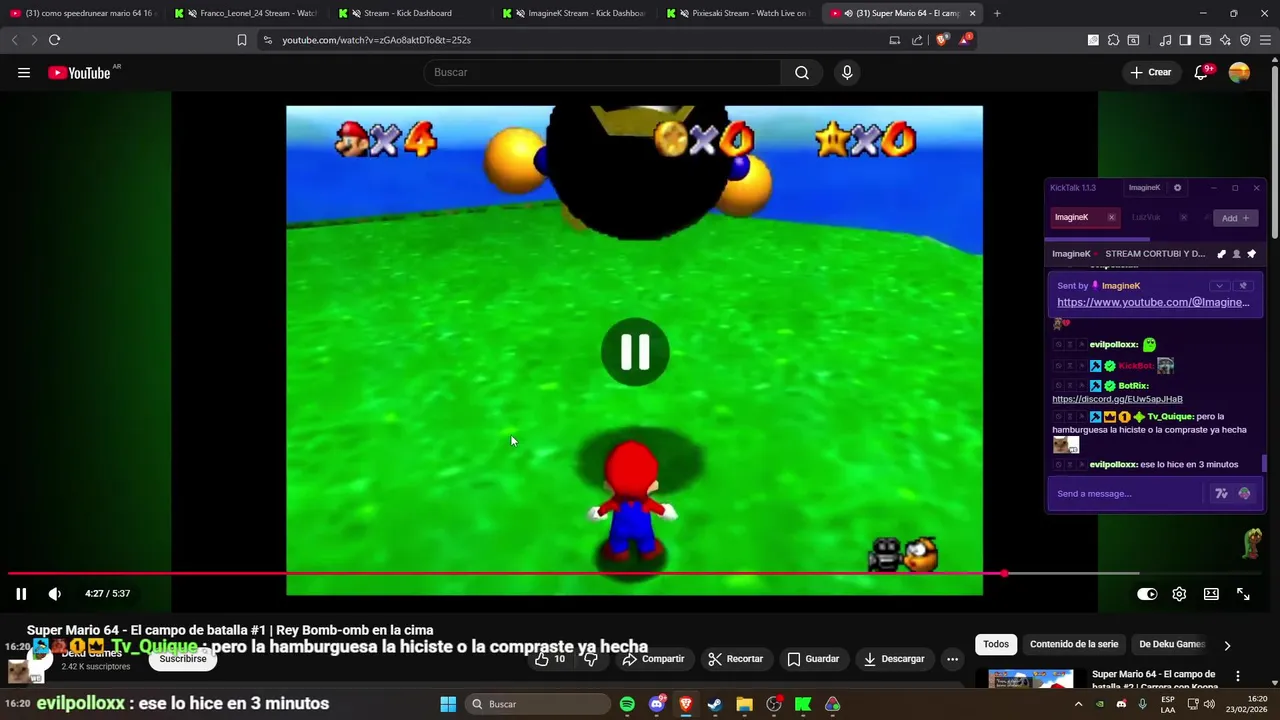This screenshot has width=1280, height=720.
Task: Click the Descargar button
Action: pyautogui.click(x=894, y=659)
